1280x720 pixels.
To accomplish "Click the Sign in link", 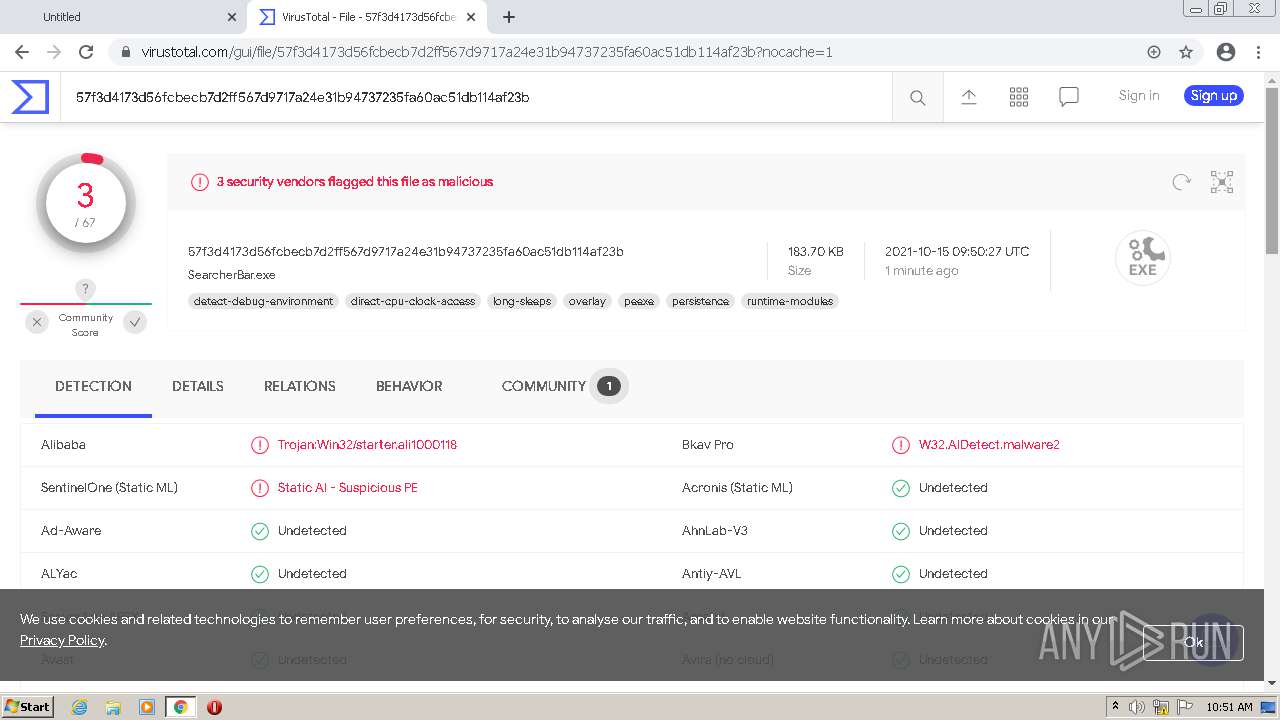I will pyautogui.click(x=1139, y=96).
